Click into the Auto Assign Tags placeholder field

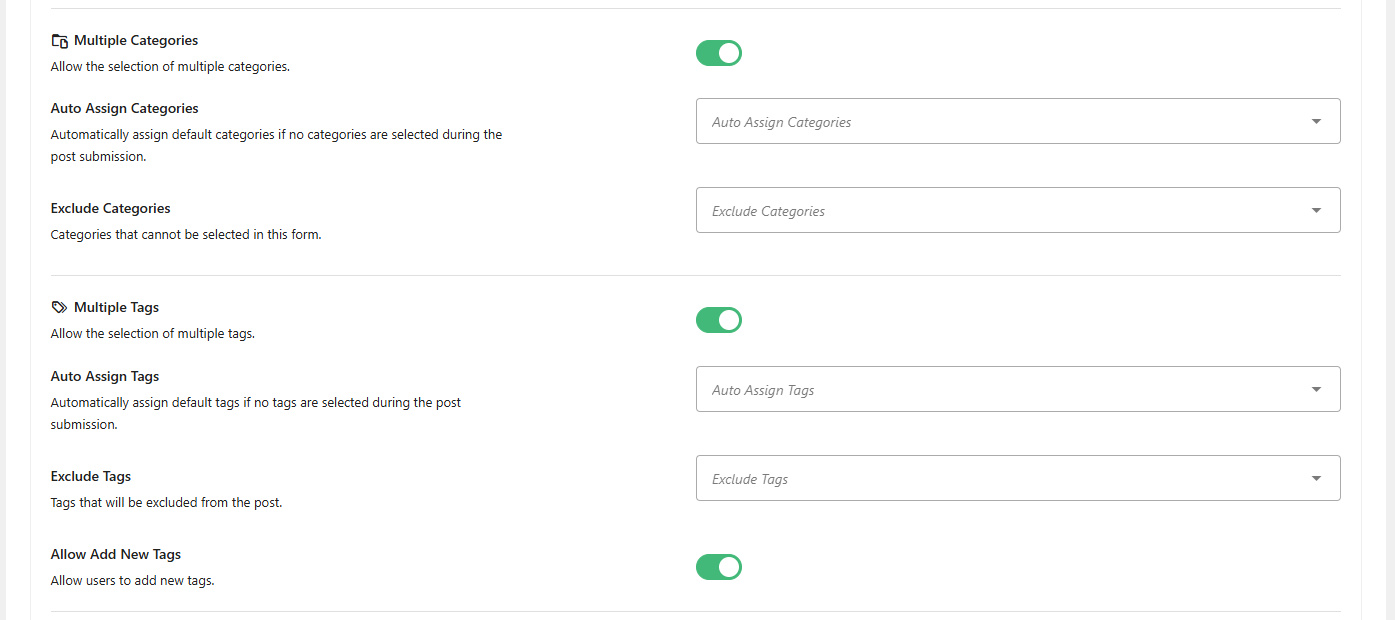point(1018,389)
